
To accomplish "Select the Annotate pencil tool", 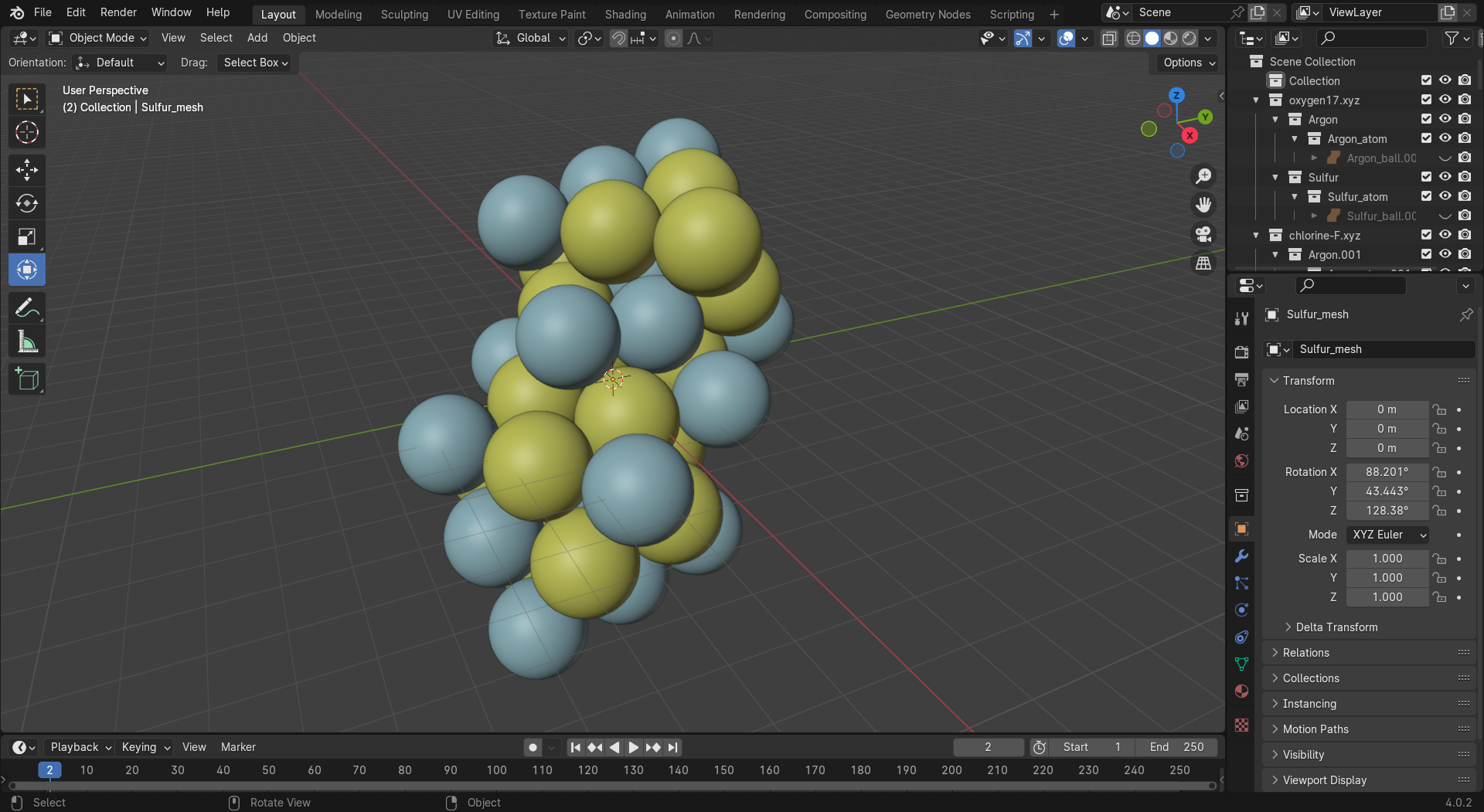I will point(27,308).
